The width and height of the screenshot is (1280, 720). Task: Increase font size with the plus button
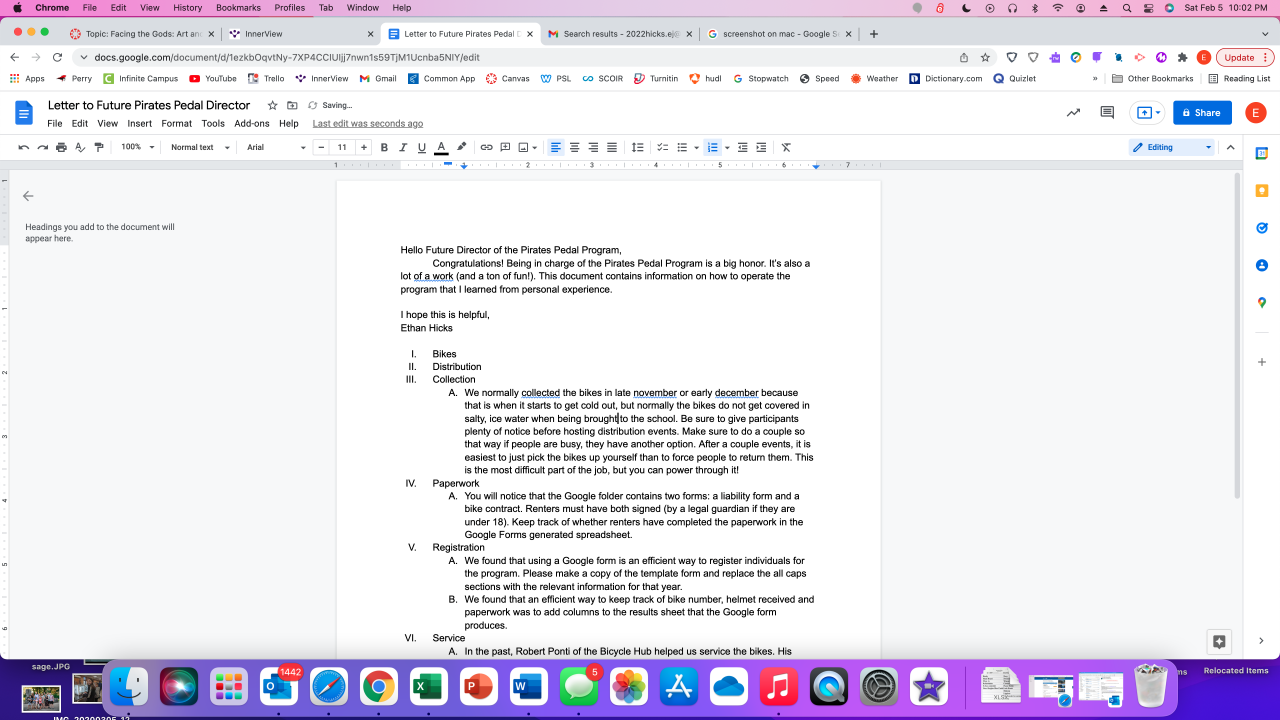click(364, 147)
